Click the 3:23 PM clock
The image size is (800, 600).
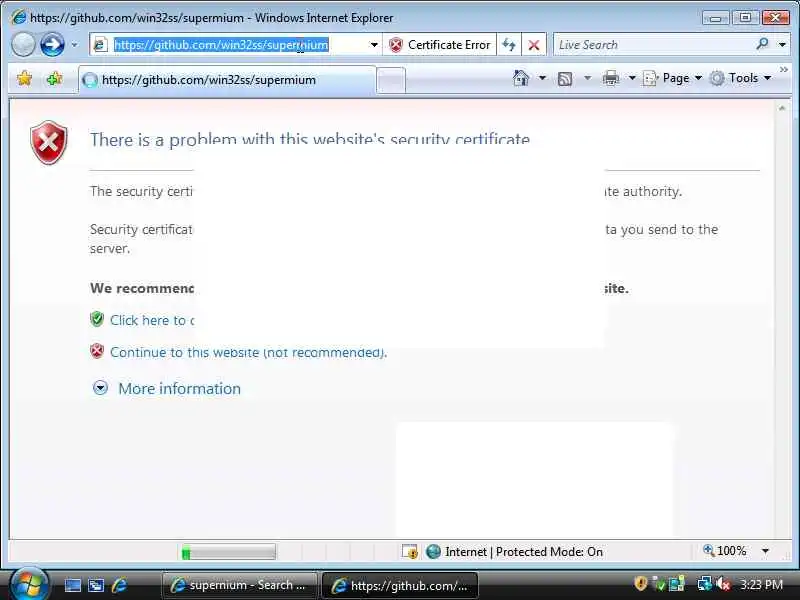761,584
